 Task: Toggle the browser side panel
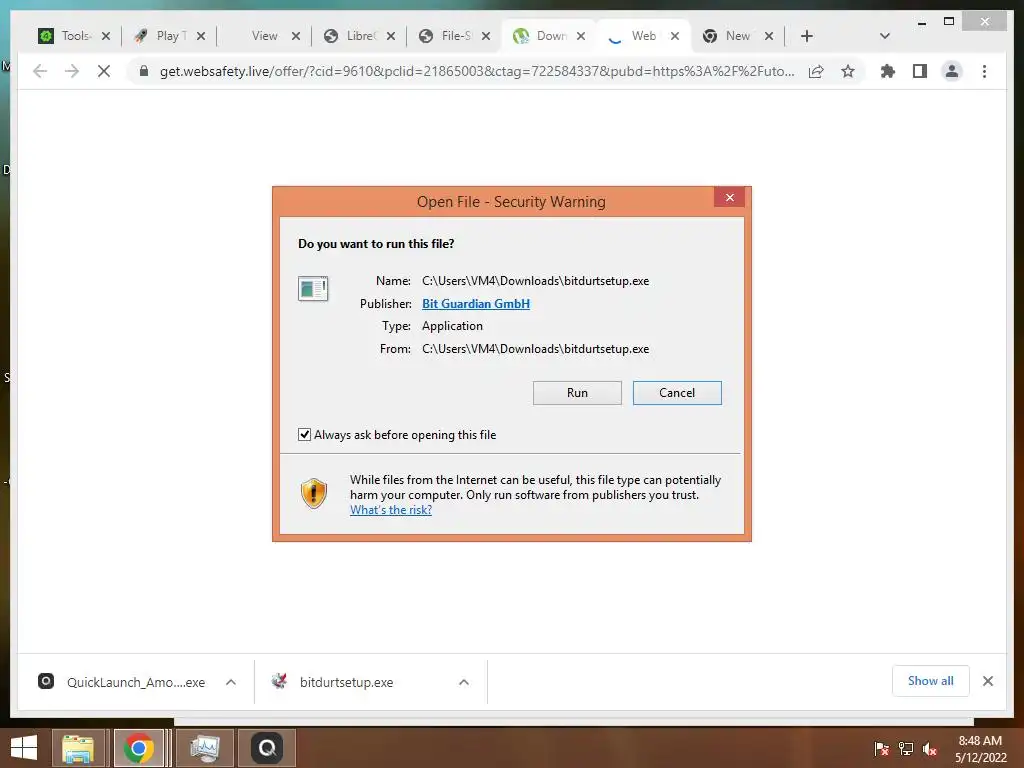click(920, 71)
